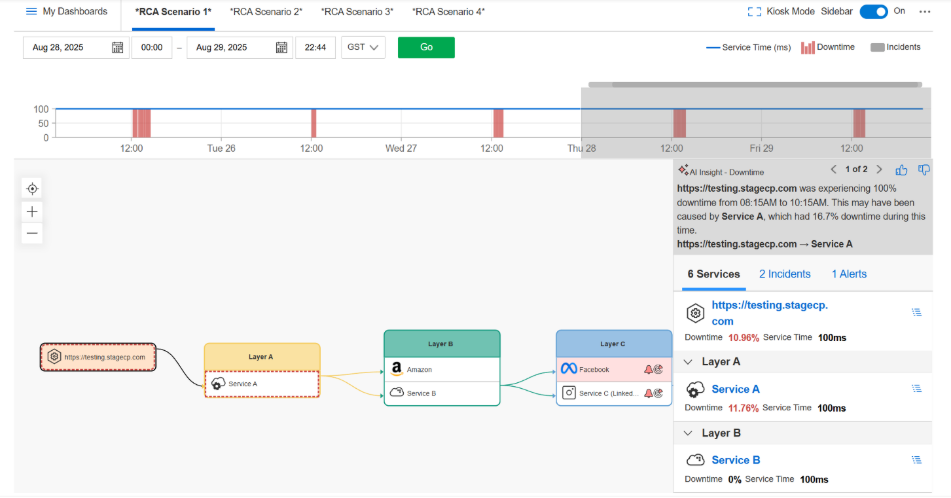Click the Fri 29 12:00 downtime bar
Image resolution: width=951 pixels, height=498 pixels.
[859, 123]
